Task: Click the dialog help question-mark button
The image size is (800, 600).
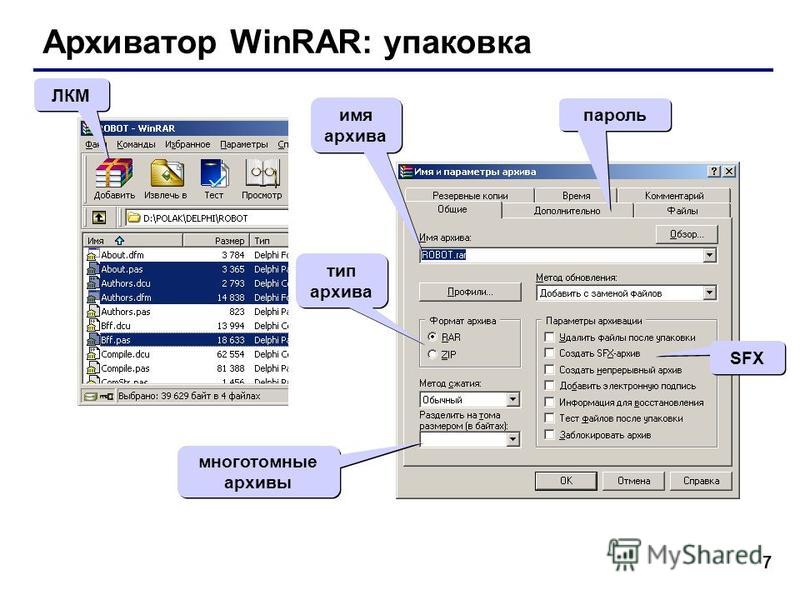Action: tap(715, 171)
